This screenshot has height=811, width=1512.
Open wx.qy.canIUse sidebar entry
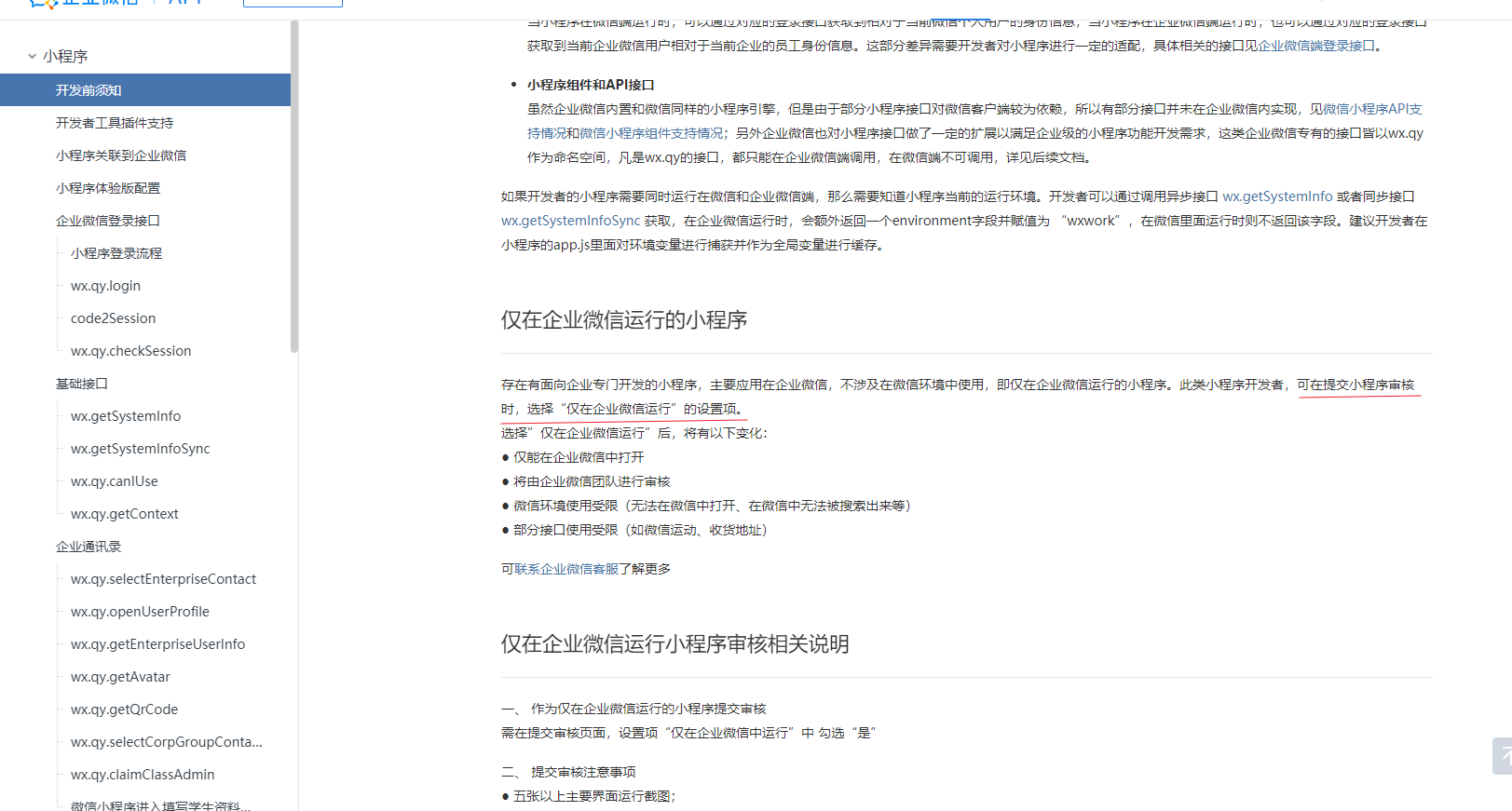pos(114,481)
